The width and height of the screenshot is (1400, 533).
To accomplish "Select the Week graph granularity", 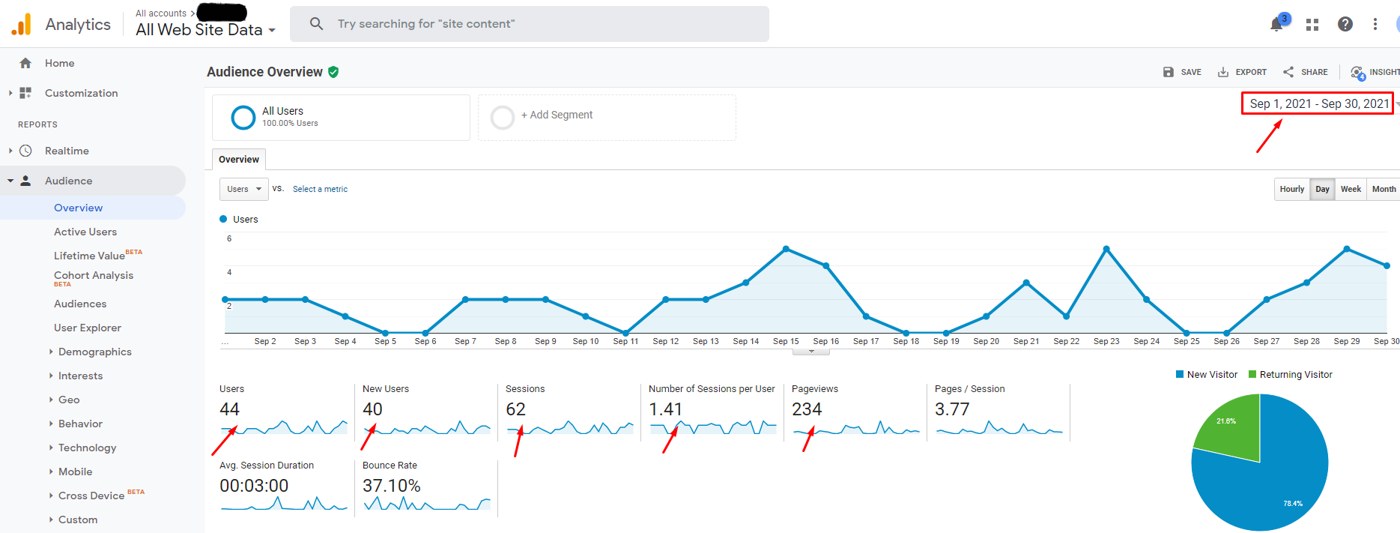I will 1350,189.
